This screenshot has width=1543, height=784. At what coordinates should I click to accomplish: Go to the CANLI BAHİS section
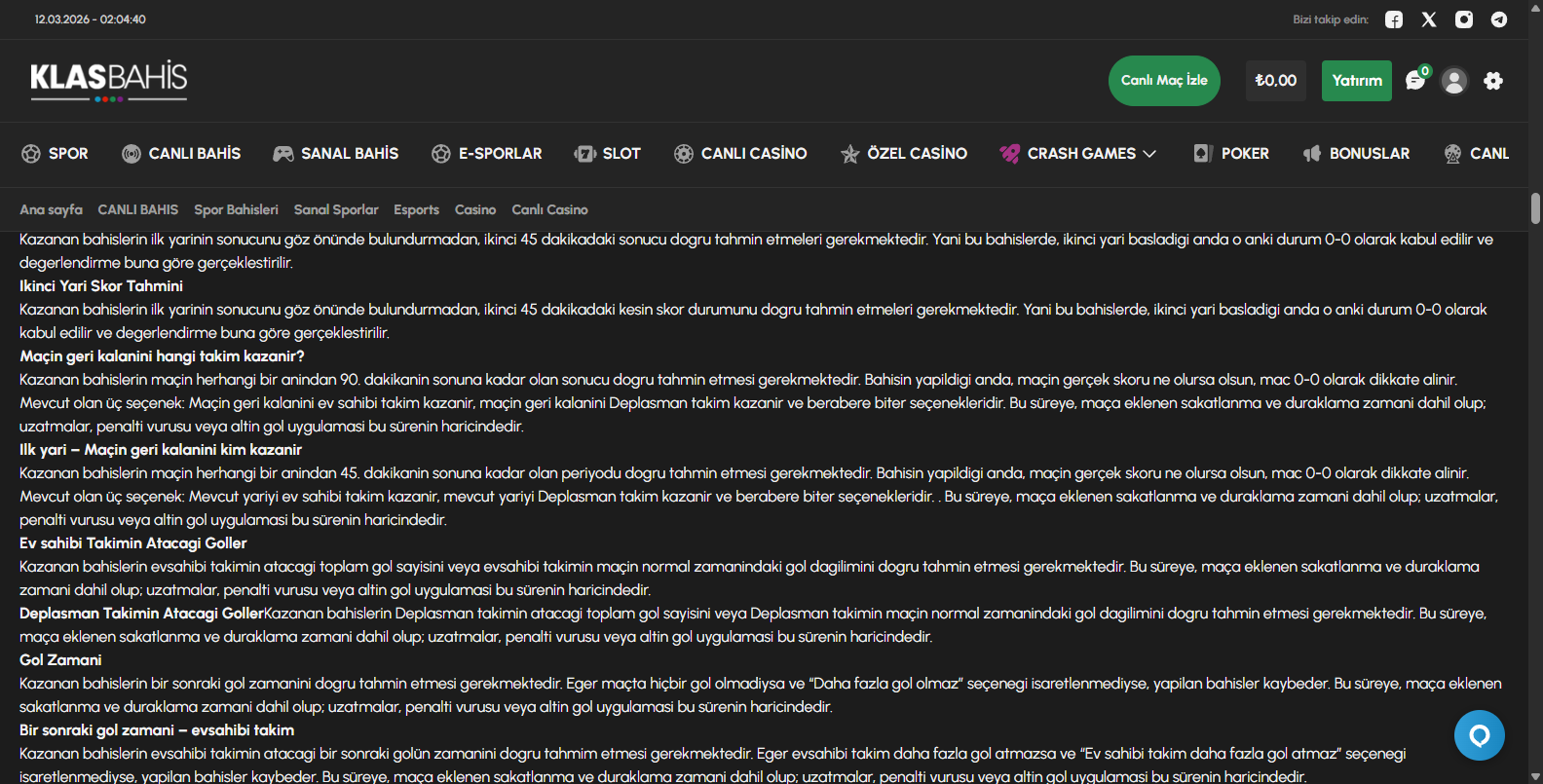tap(181, 154)
